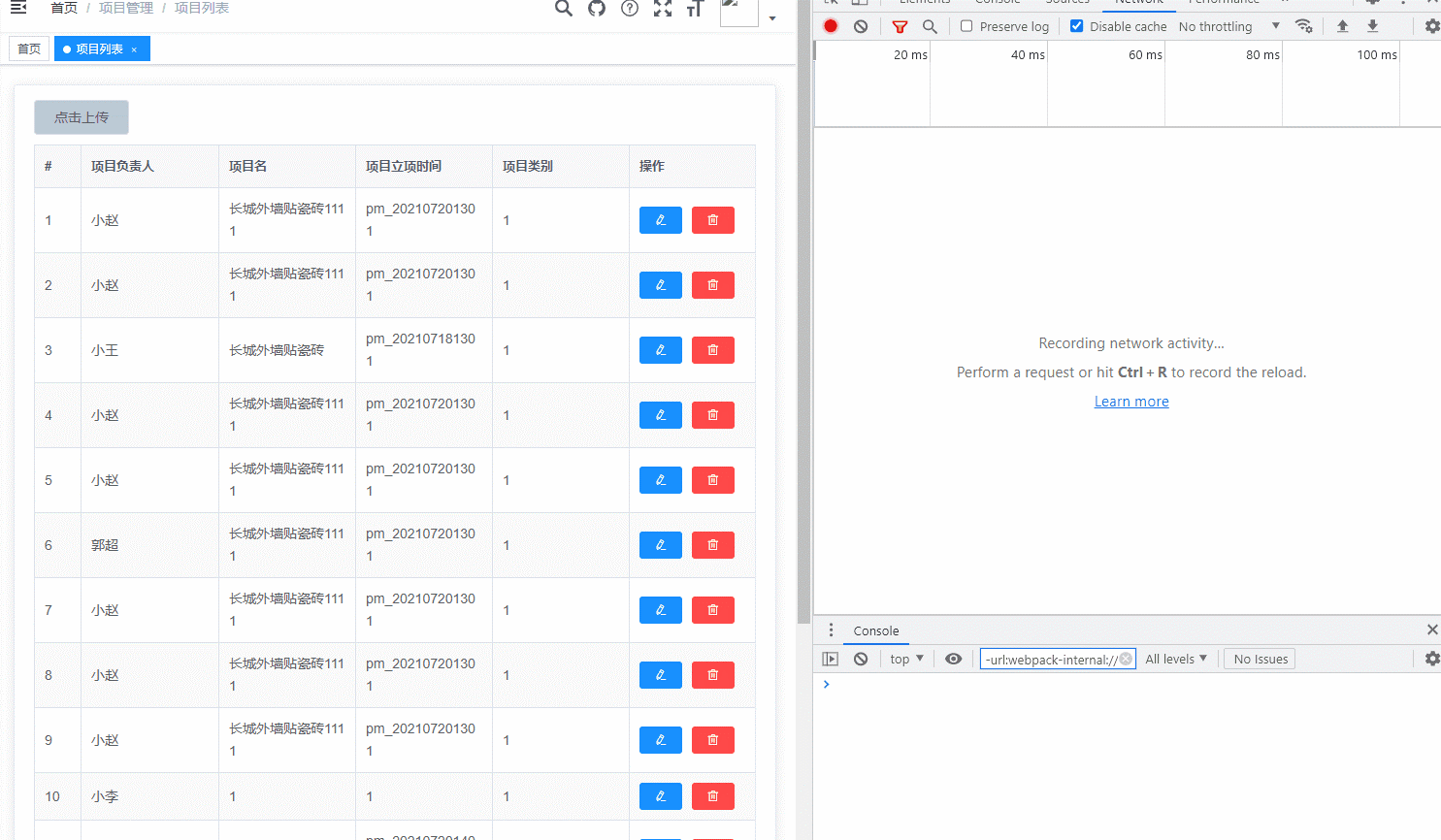The height and width of the screenshot is (840, 1441).
Task: Click the export HAR download arrow
Action: click(x=1372, y=26)
